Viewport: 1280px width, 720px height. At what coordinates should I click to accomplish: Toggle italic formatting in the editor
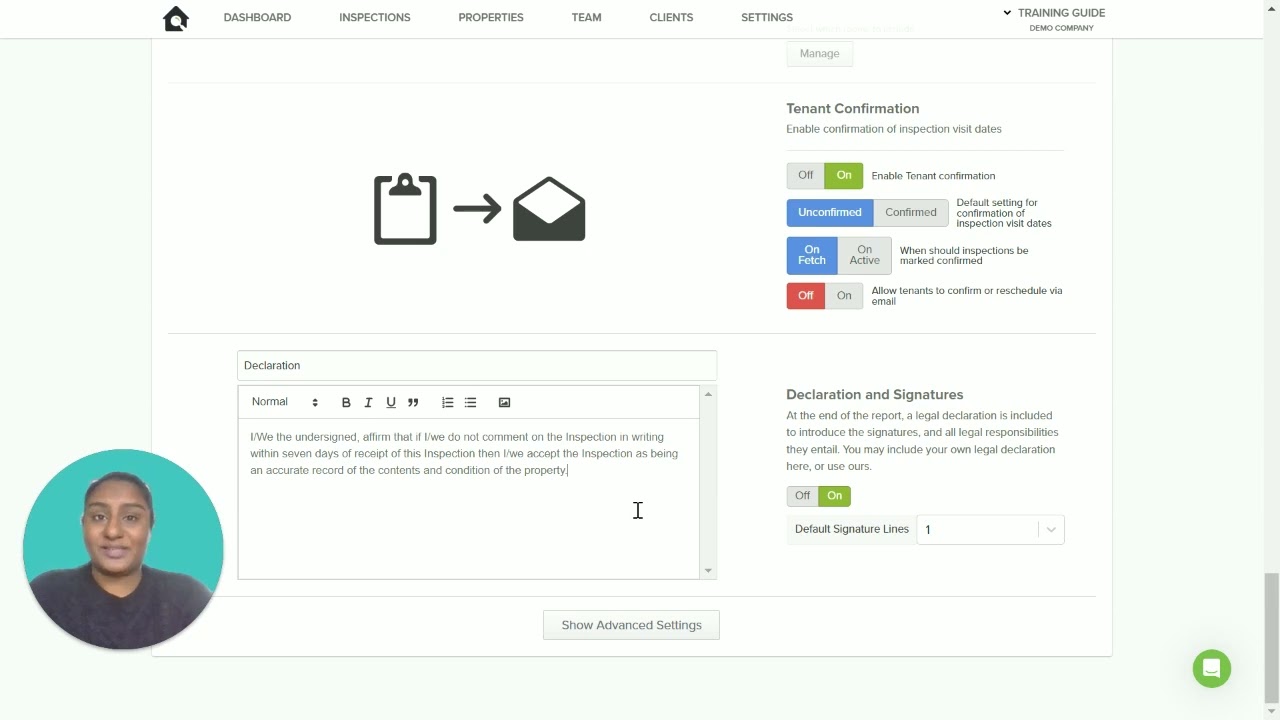[x=368, y=402]
